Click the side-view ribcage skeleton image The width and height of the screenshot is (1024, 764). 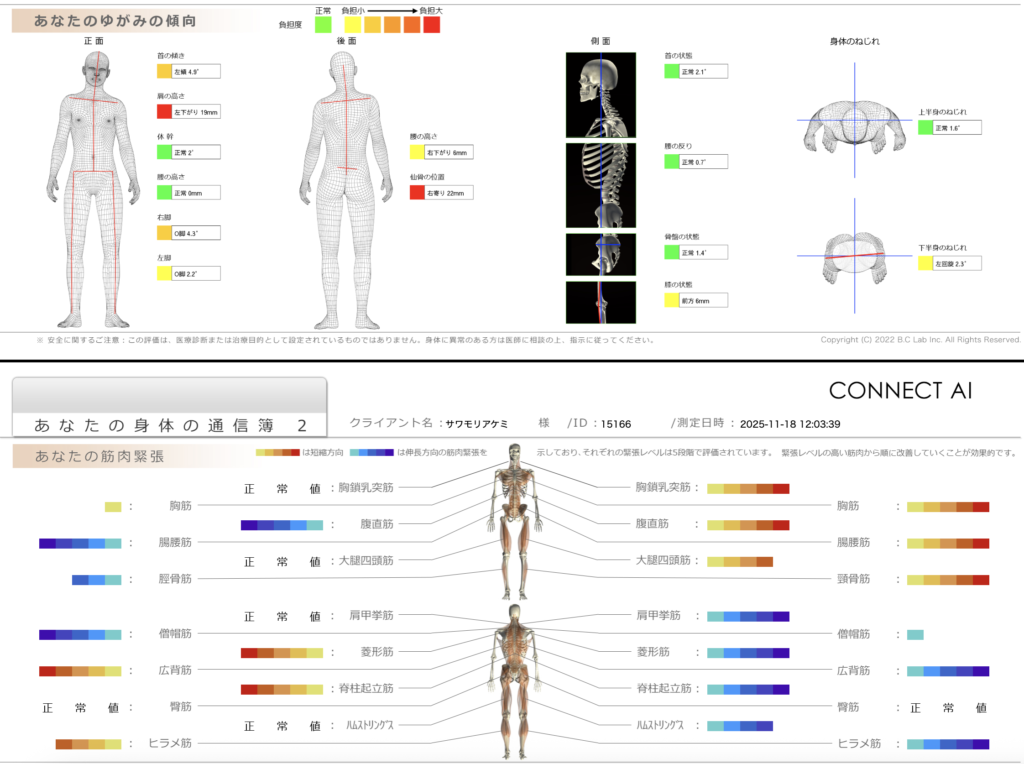pos(600,185)
